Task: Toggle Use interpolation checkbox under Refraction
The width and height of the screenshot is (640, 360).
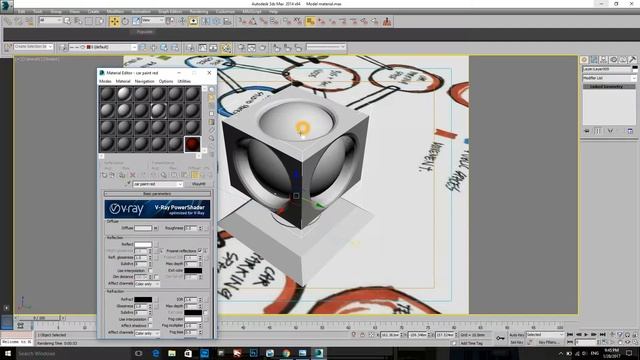Action: pyautogui.click(x=150, y=319)
